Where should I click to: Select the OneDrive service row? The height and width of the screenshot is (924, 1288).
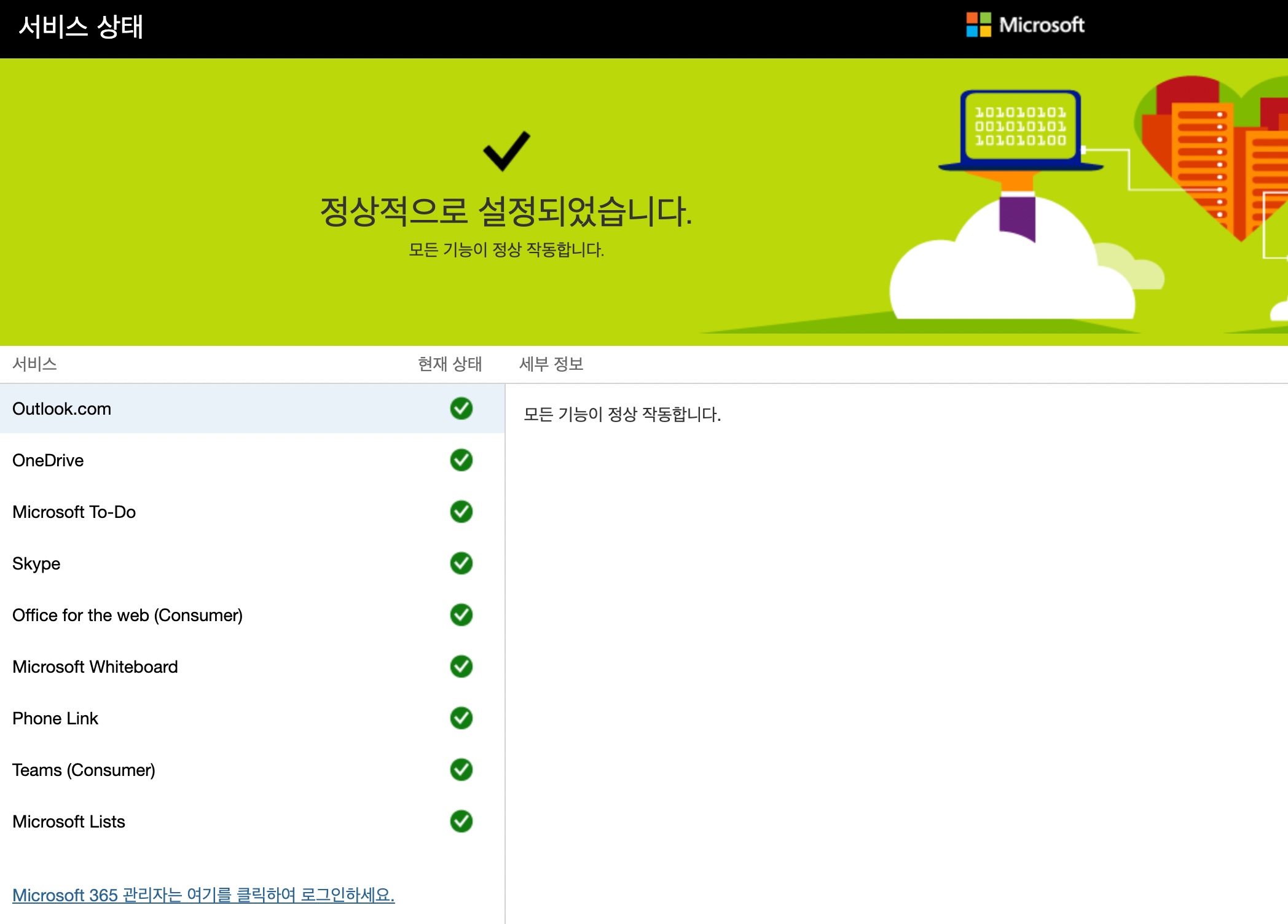point(252,460)
